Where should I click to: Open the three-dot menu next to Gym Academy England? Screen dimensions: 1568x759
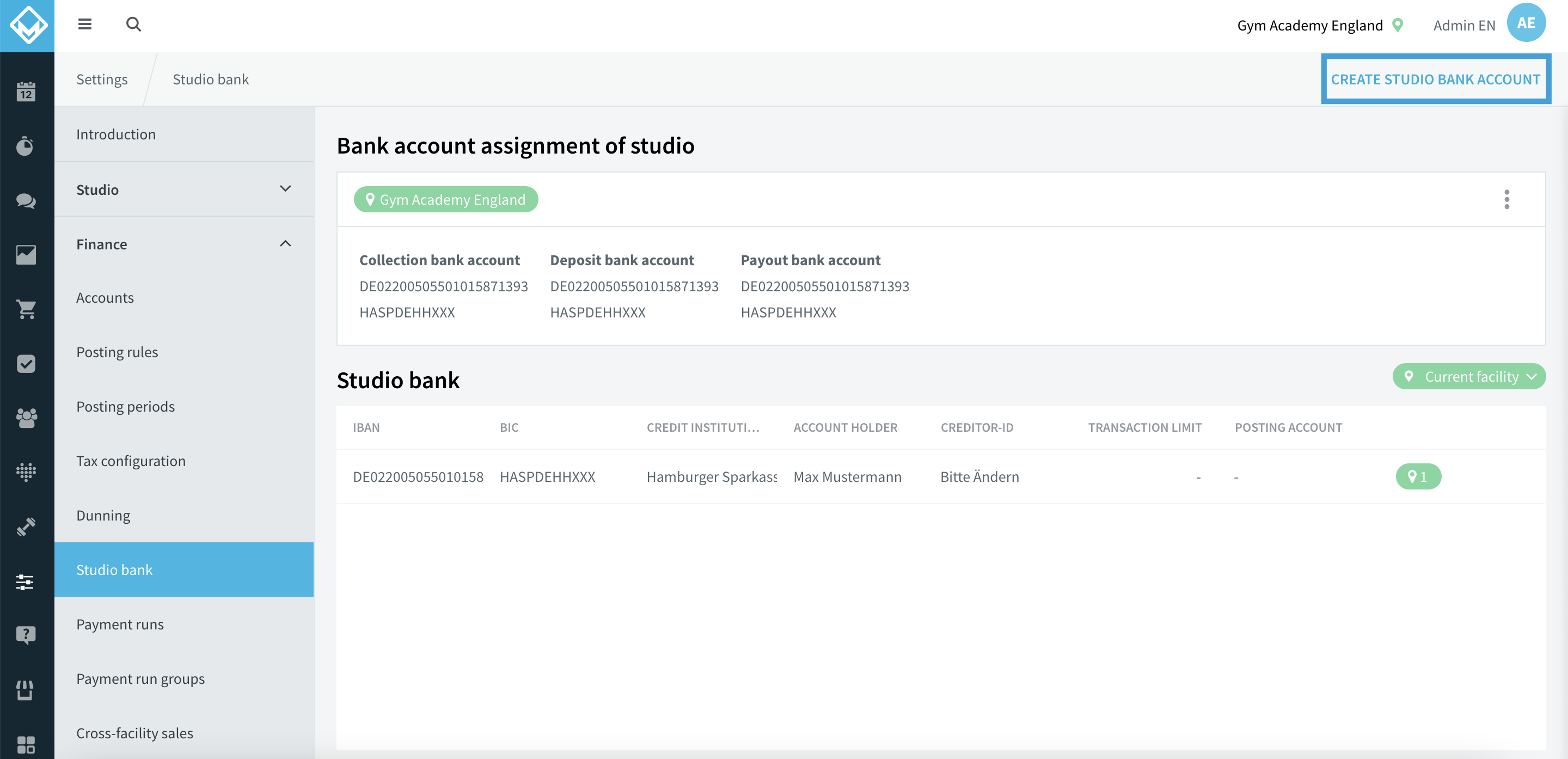click(x=1507, y=199)
